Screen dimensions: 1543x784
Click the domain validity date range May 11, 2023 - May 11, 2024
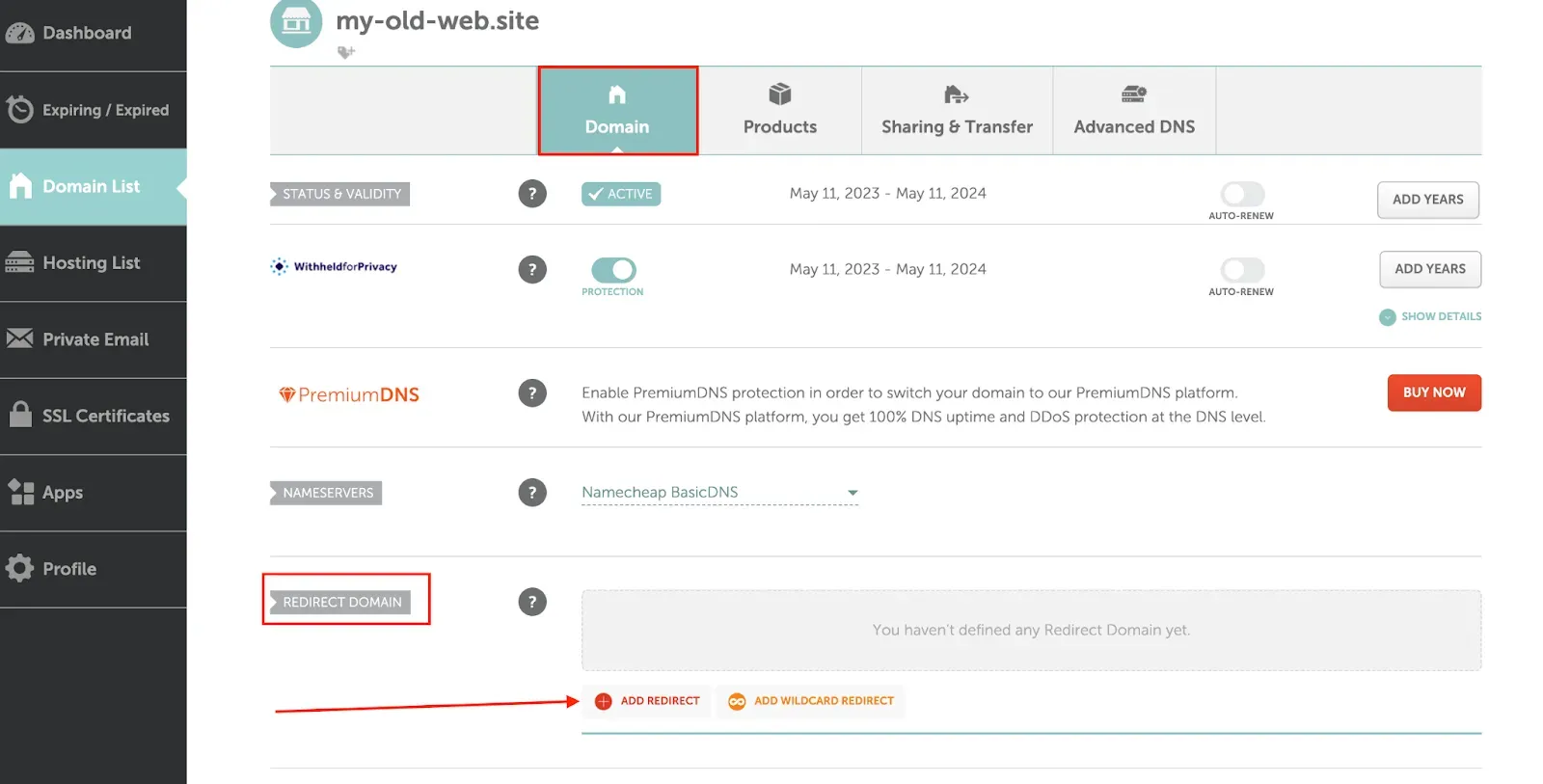[x=887, y=193]
